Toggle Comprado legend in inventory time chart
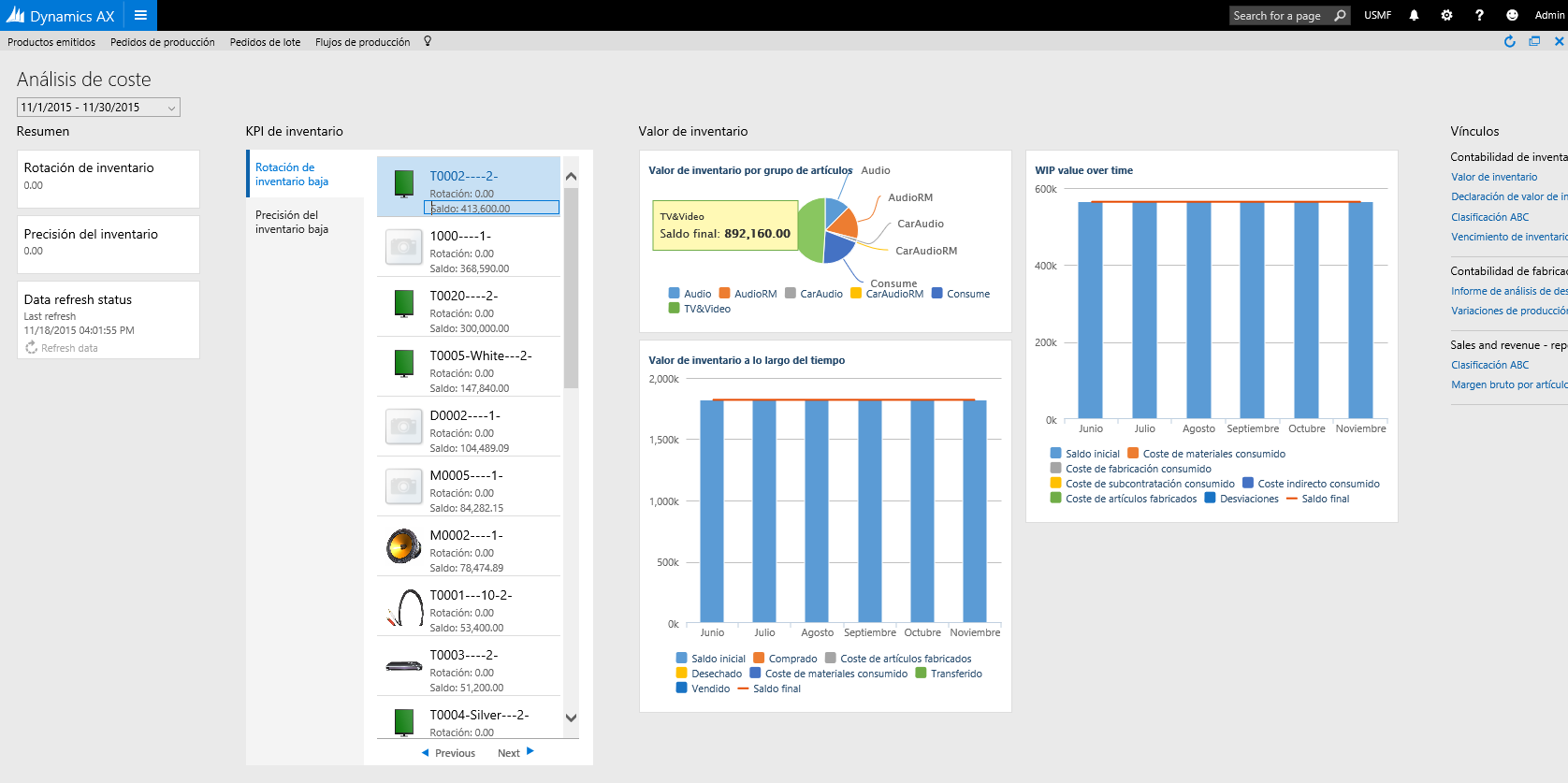 pos(785,659)
